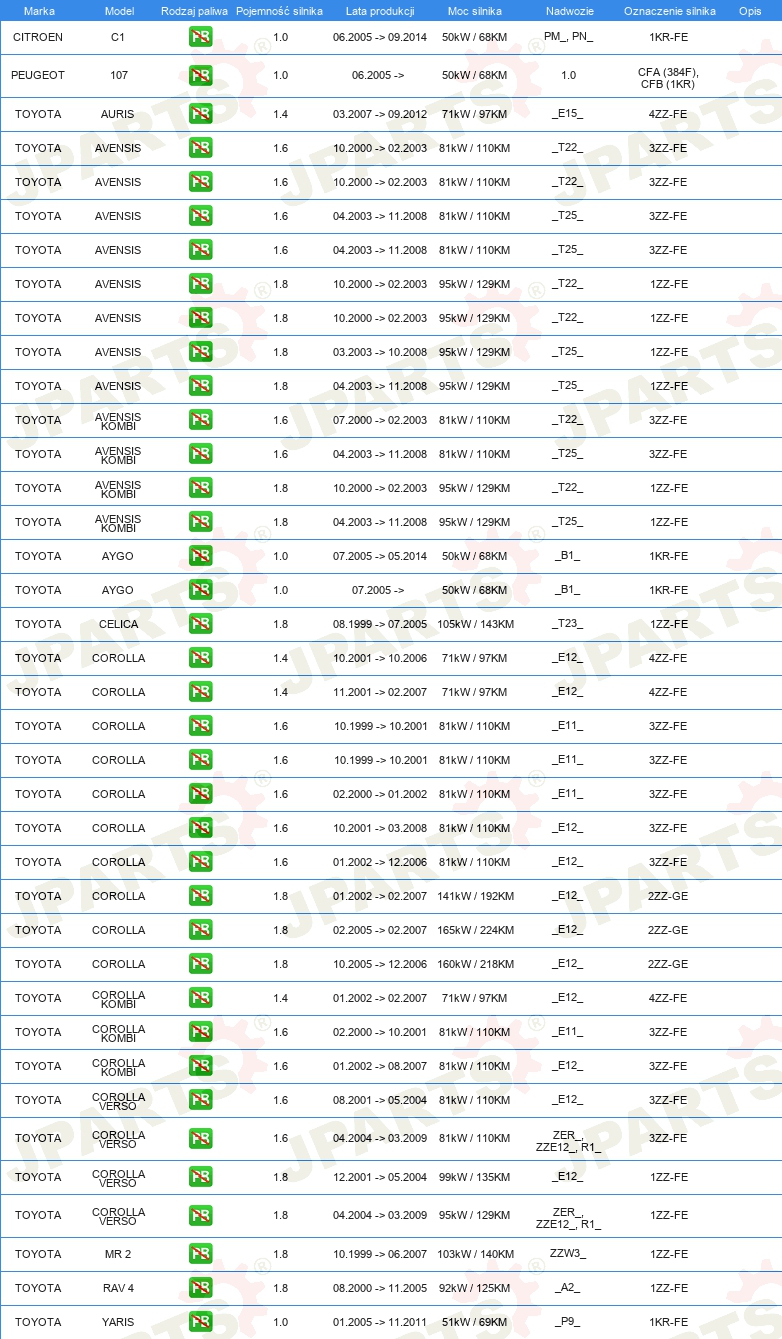
Task: Click production years 03.2007 -> 09.2012
Action: pos(380,114)
